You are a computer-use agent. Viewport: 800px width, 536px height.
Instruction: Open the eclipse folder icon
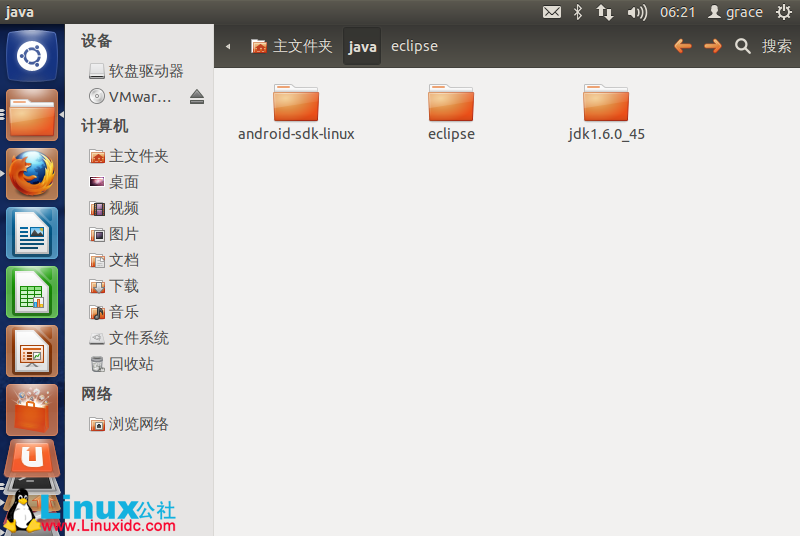point(451,104)
